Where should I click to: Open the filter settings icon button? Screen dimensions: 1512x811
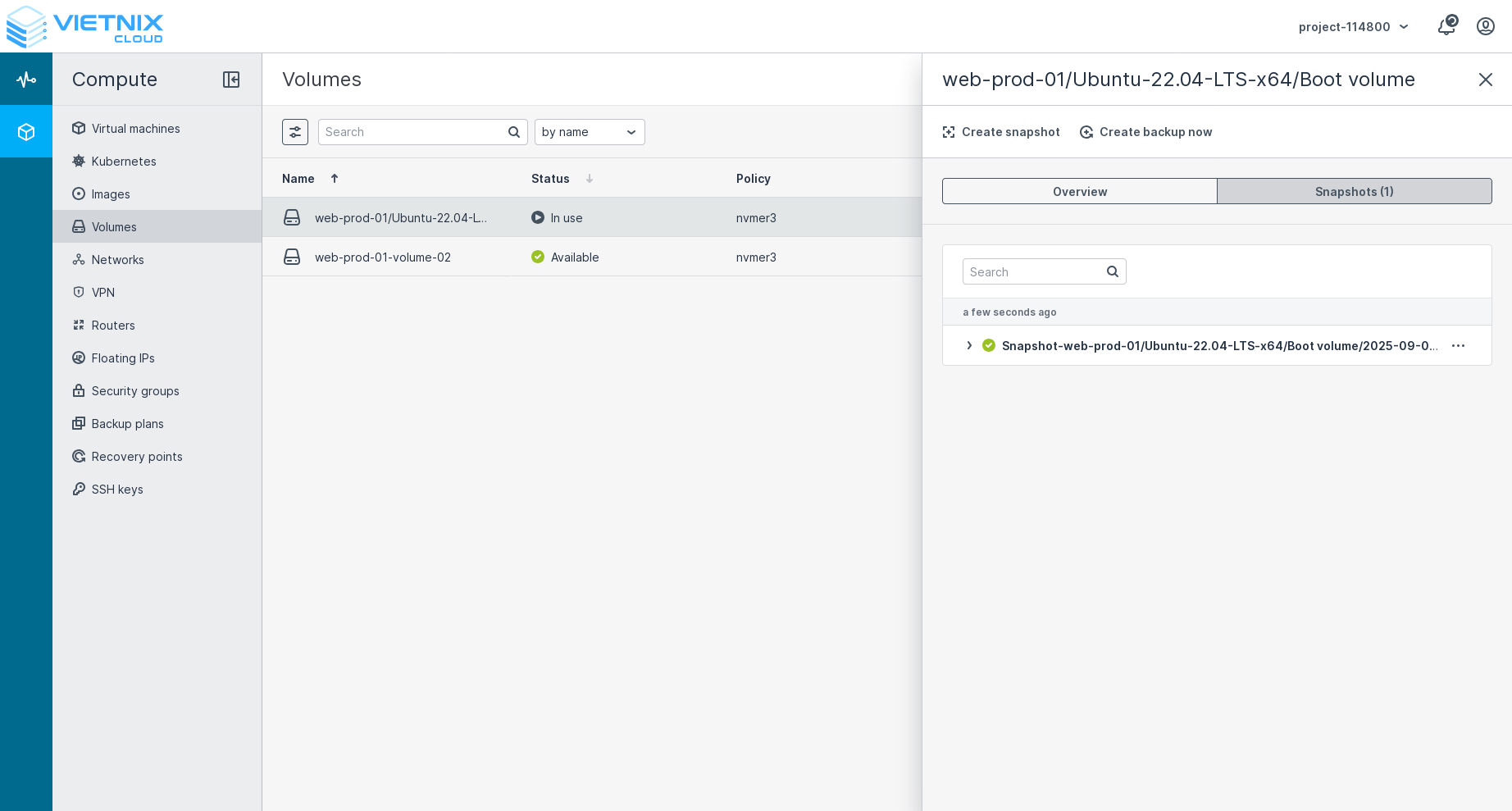(295, 132)
